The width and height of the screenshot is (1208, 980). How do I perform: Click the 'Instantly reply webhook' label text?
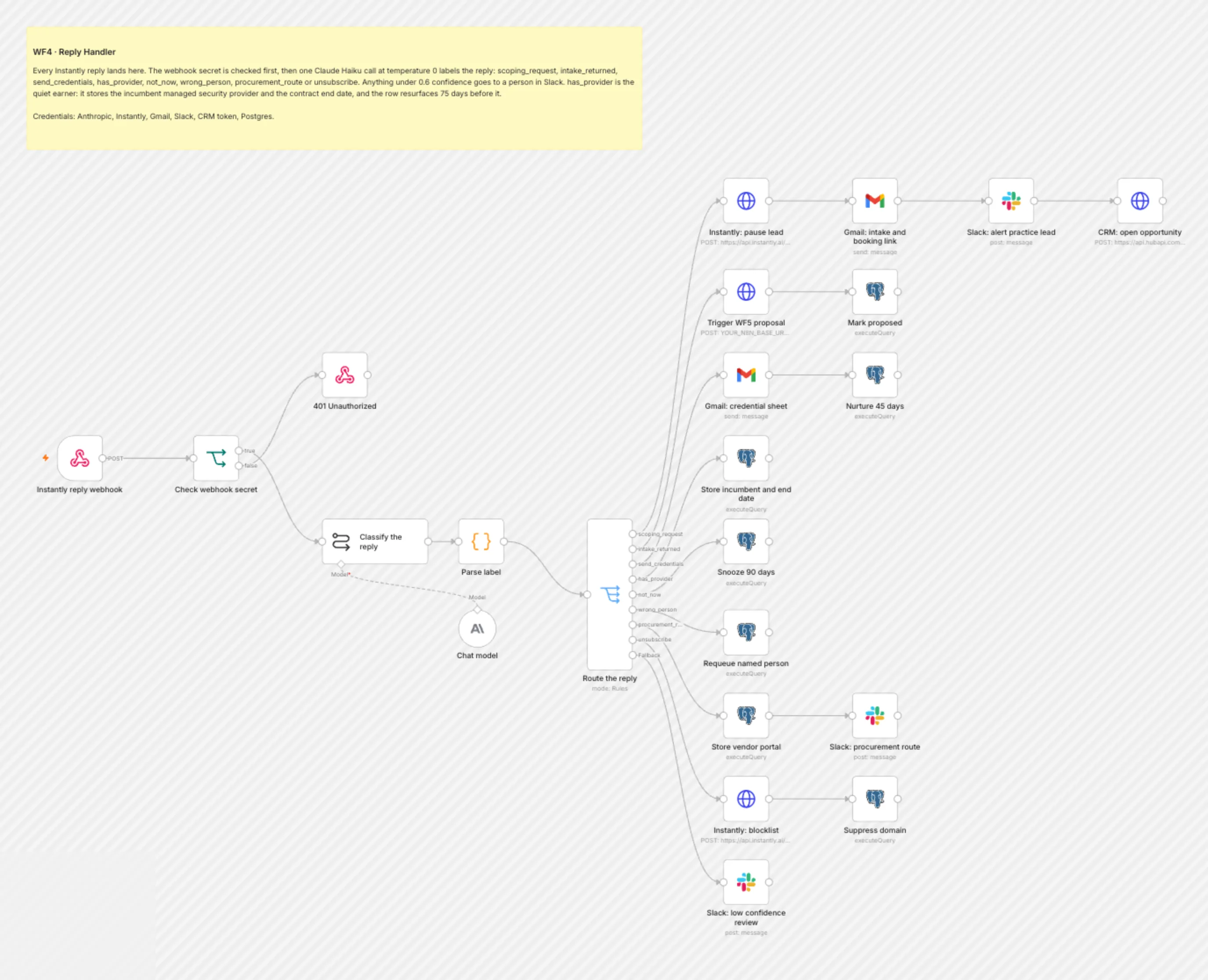coord(80,490)
